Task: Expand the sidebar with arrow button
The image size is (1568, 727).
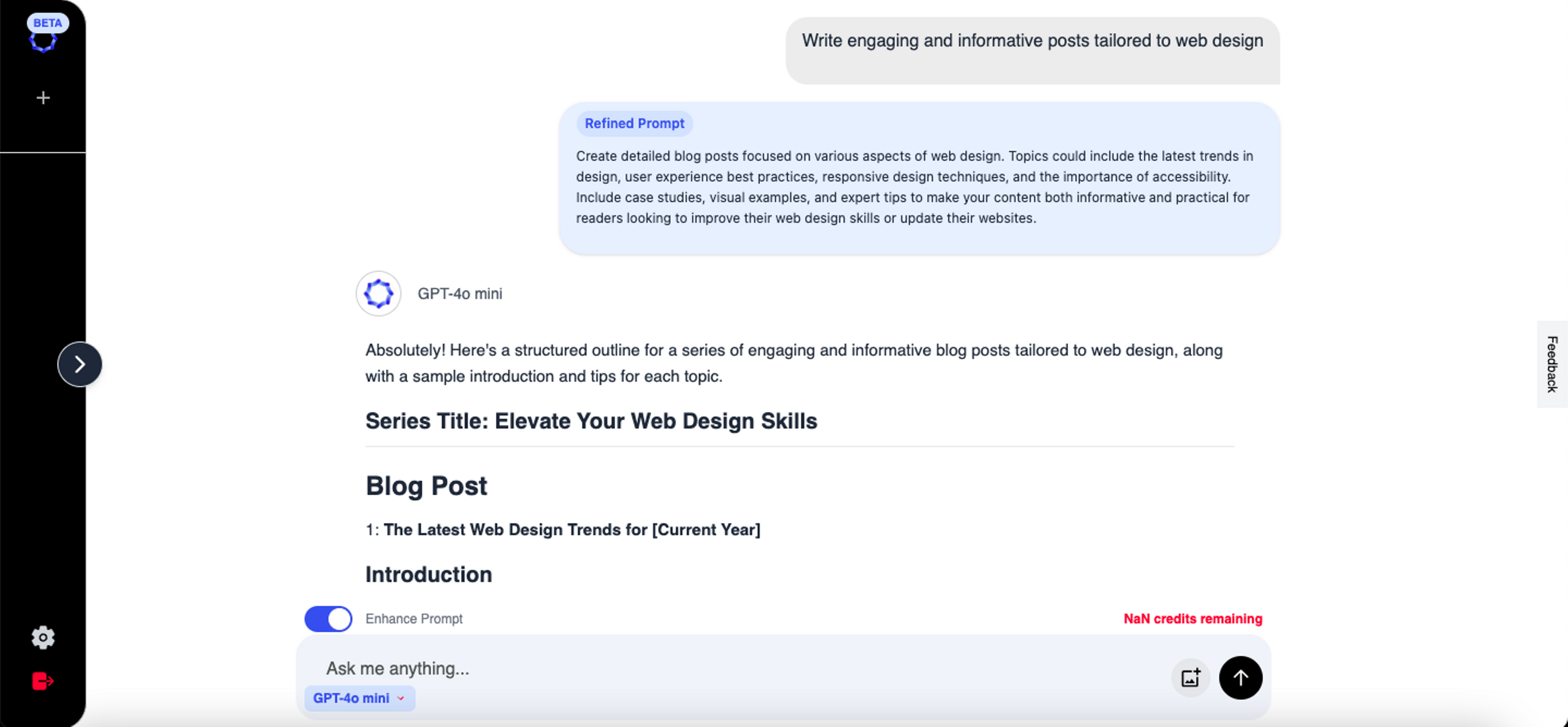Action: pyautogui.click(x=80, y=364)
